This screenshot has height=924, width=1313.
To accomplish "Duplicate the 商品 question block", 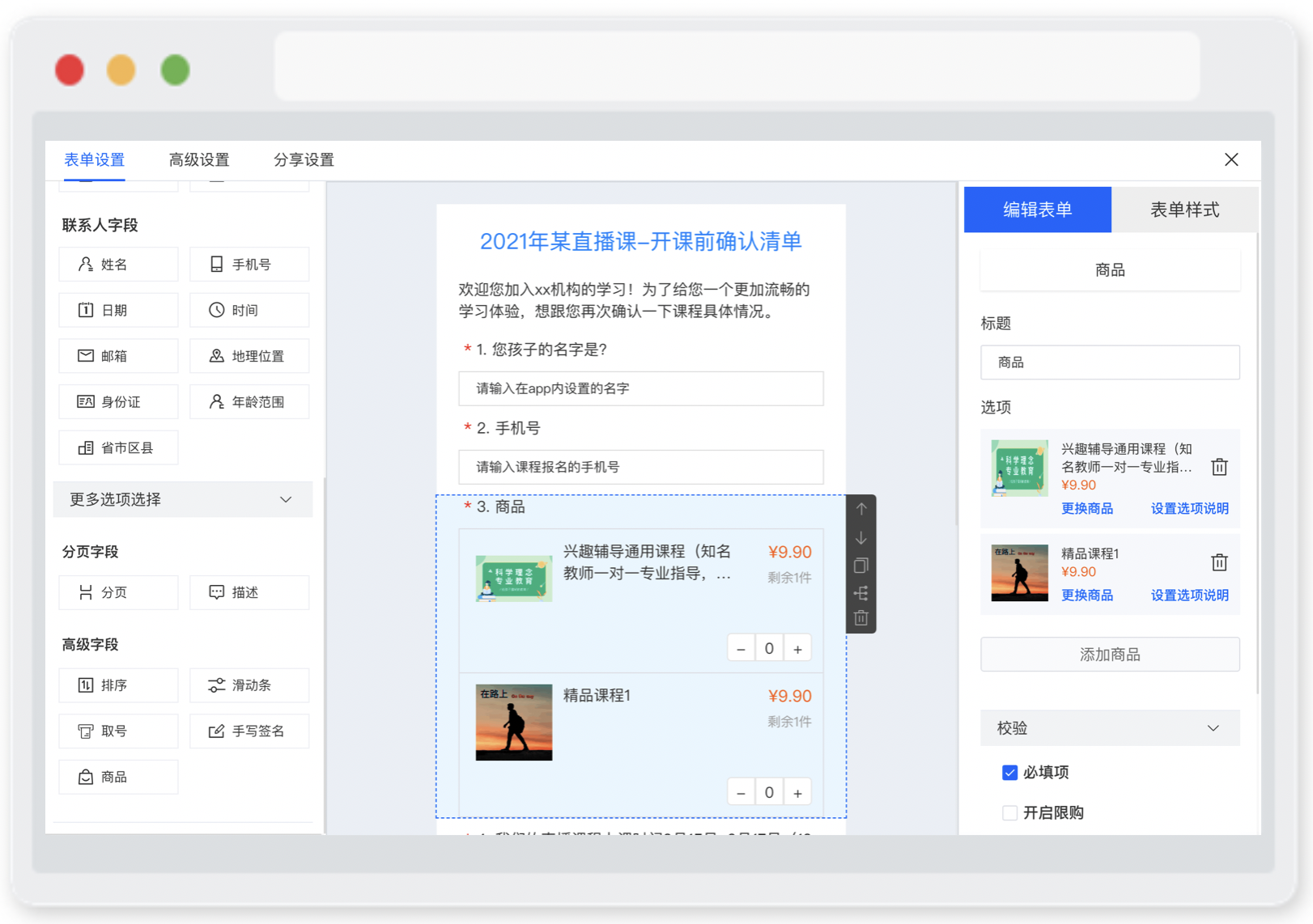I will [861, 565].
